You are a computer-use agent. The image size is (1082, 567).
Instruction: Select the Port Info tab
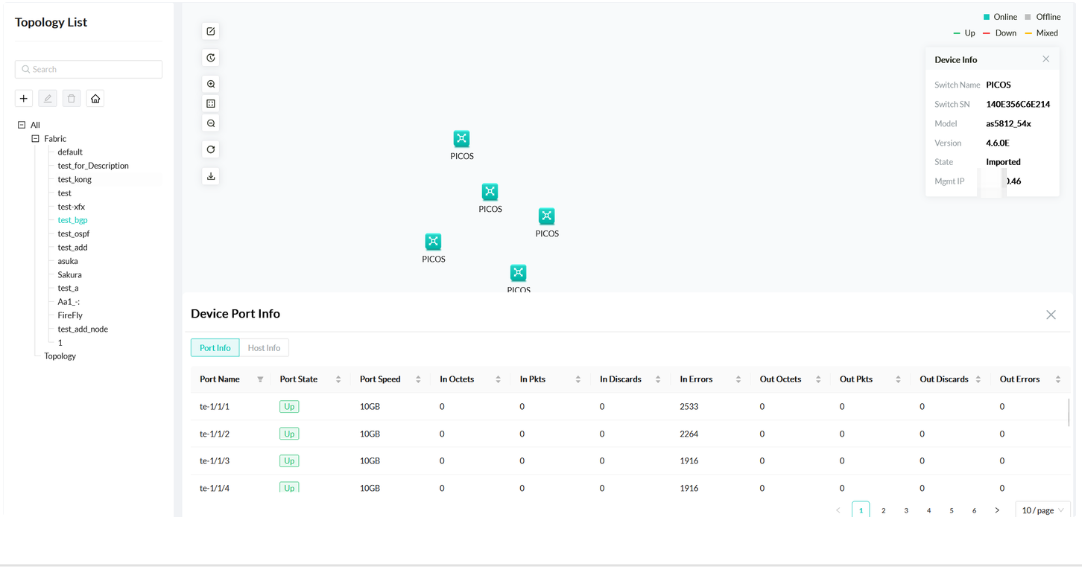[215, 348]
